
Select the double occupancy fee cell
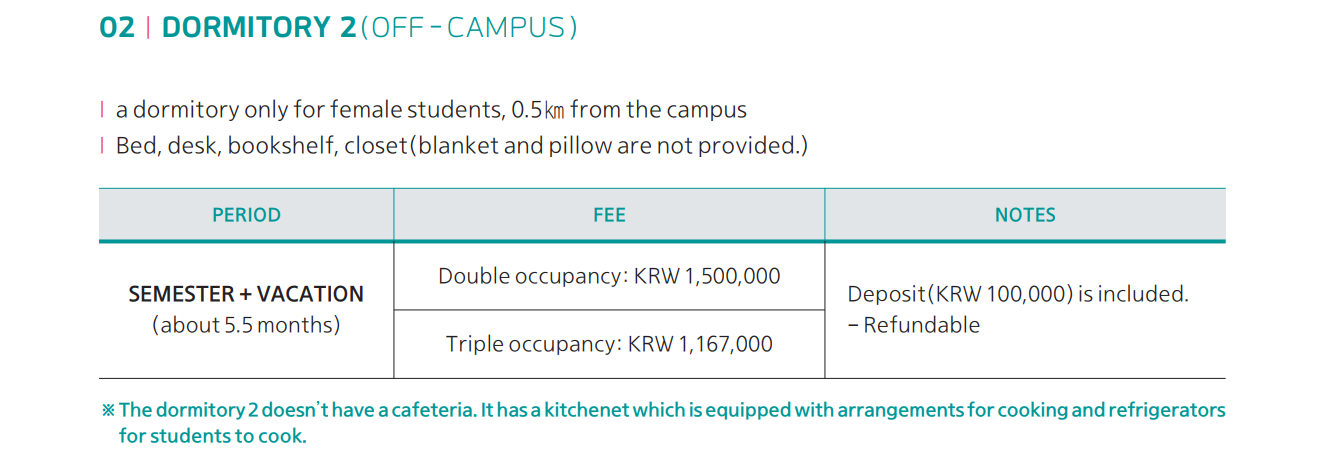tap(609, 276)
